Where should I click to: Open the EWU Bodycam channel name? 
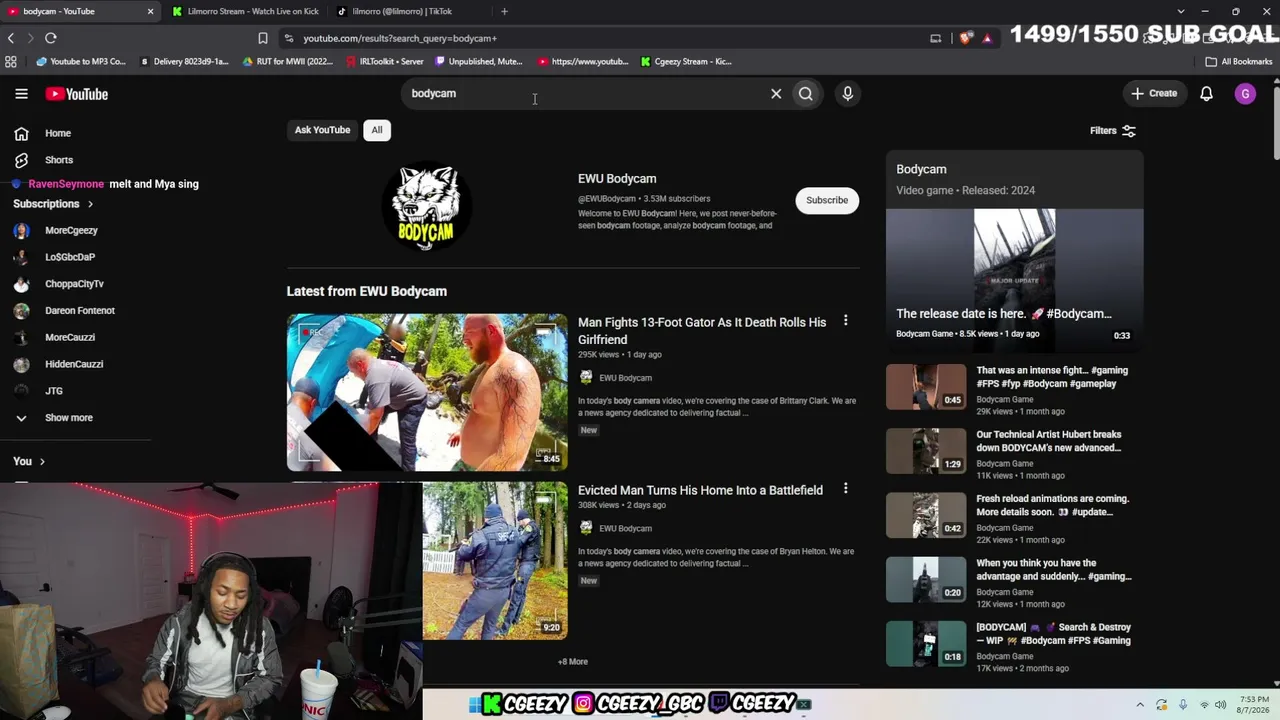point(617,179)
